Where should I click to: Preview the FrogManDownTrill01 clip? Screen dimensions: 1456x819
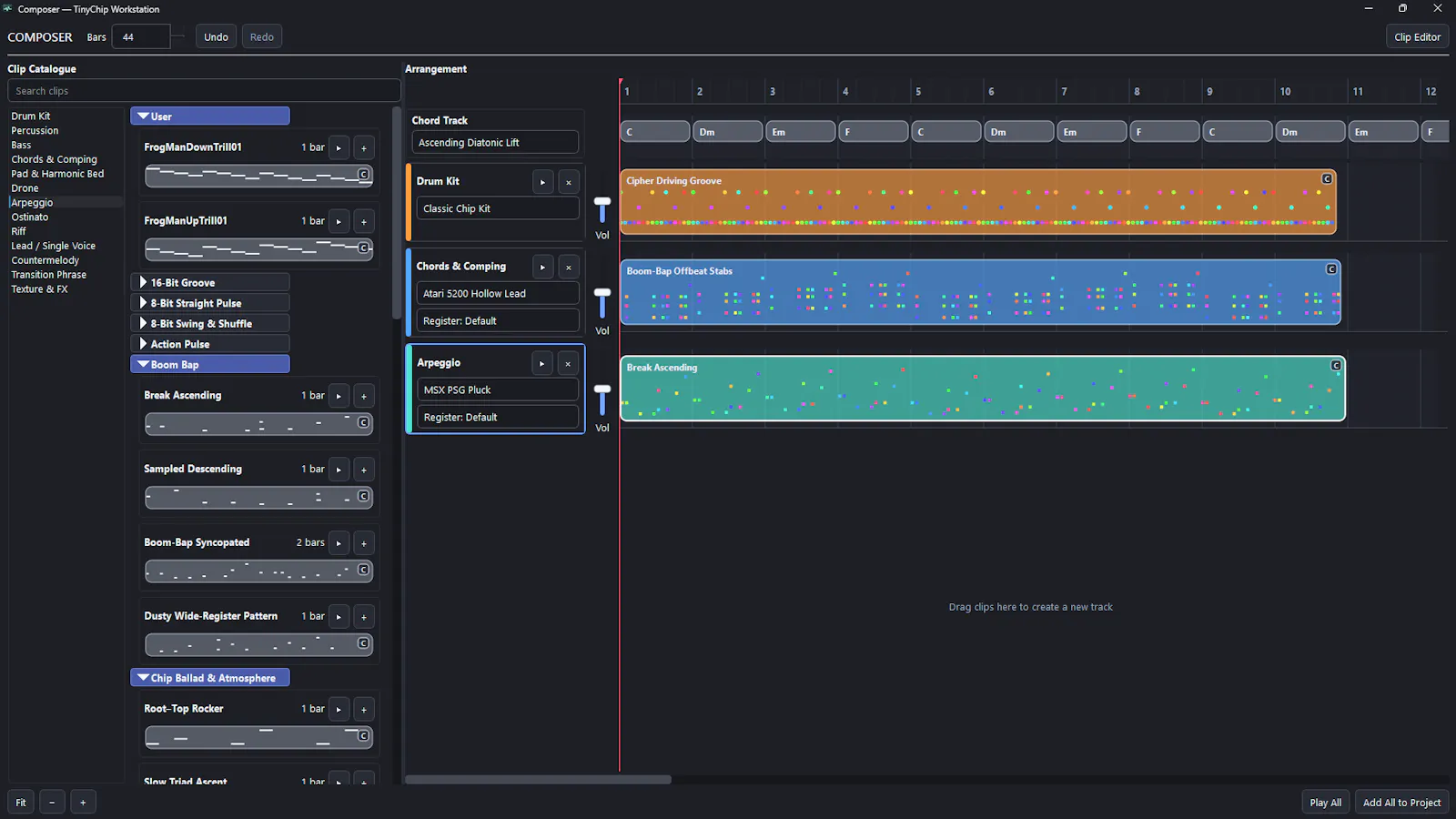tap(339, 147)
